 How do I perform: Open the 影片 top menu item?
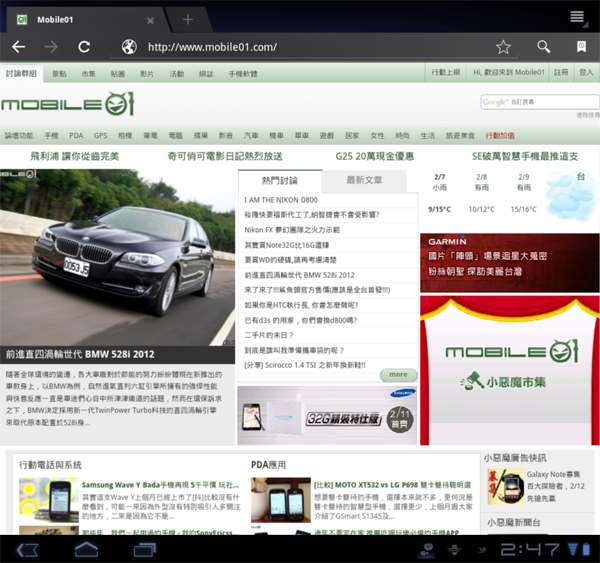147,74
